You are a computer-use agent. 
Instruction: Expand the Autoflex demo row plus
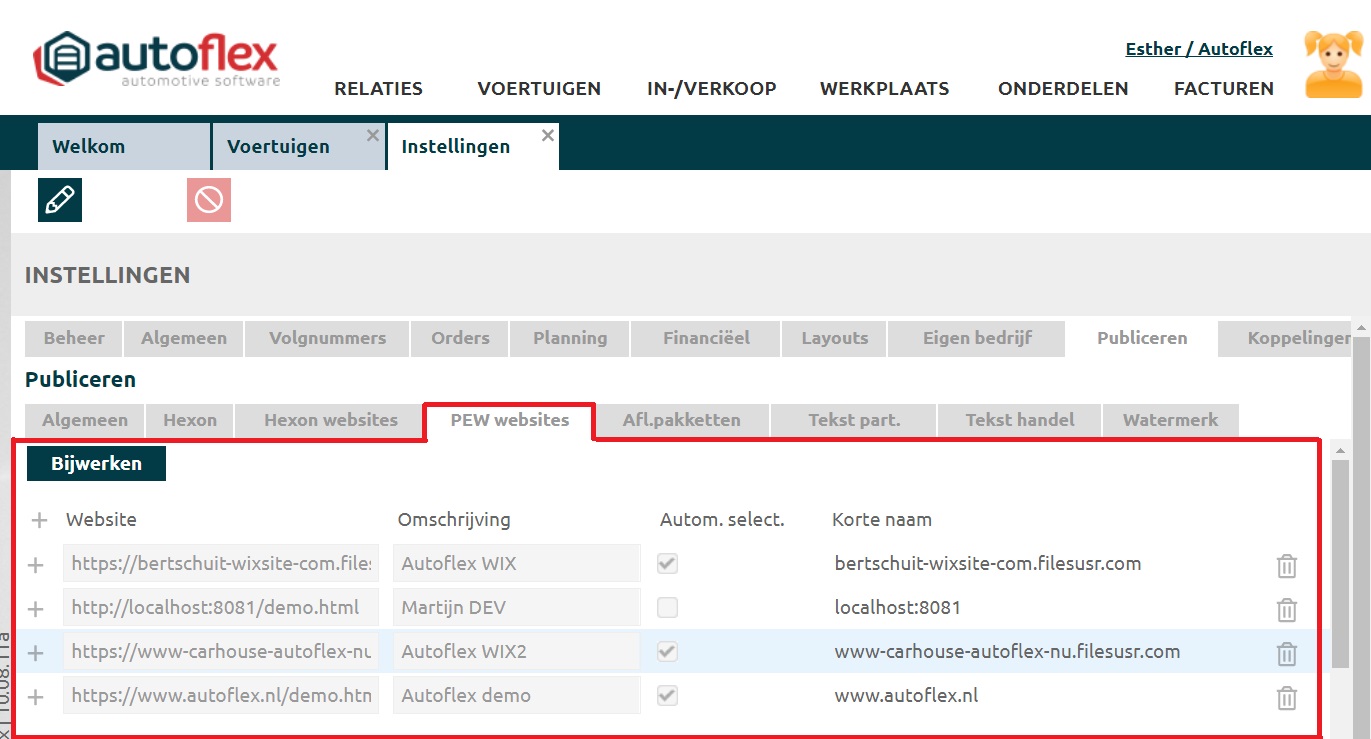(36, 697)
